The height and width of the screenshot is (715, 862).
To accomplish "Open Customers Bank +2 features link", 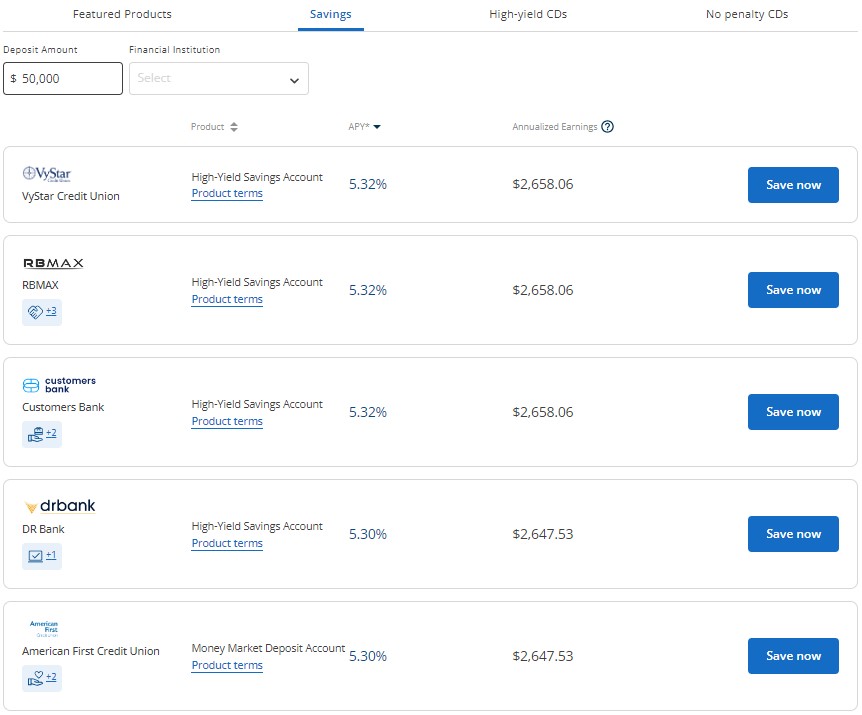I will click(51, 433).
